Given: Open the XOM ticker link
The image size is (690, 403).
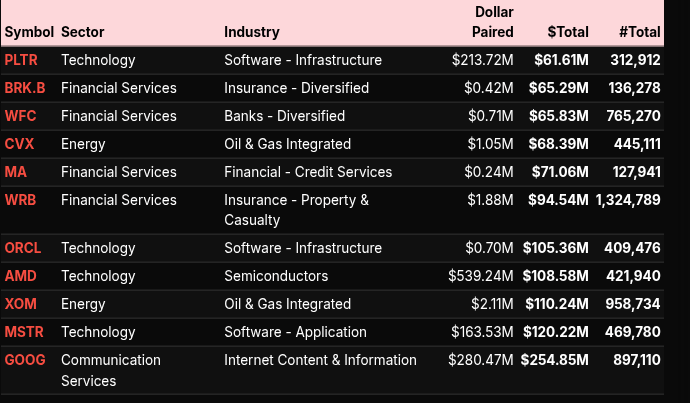Looking at the screenshot, I should (x=21, y=304).
